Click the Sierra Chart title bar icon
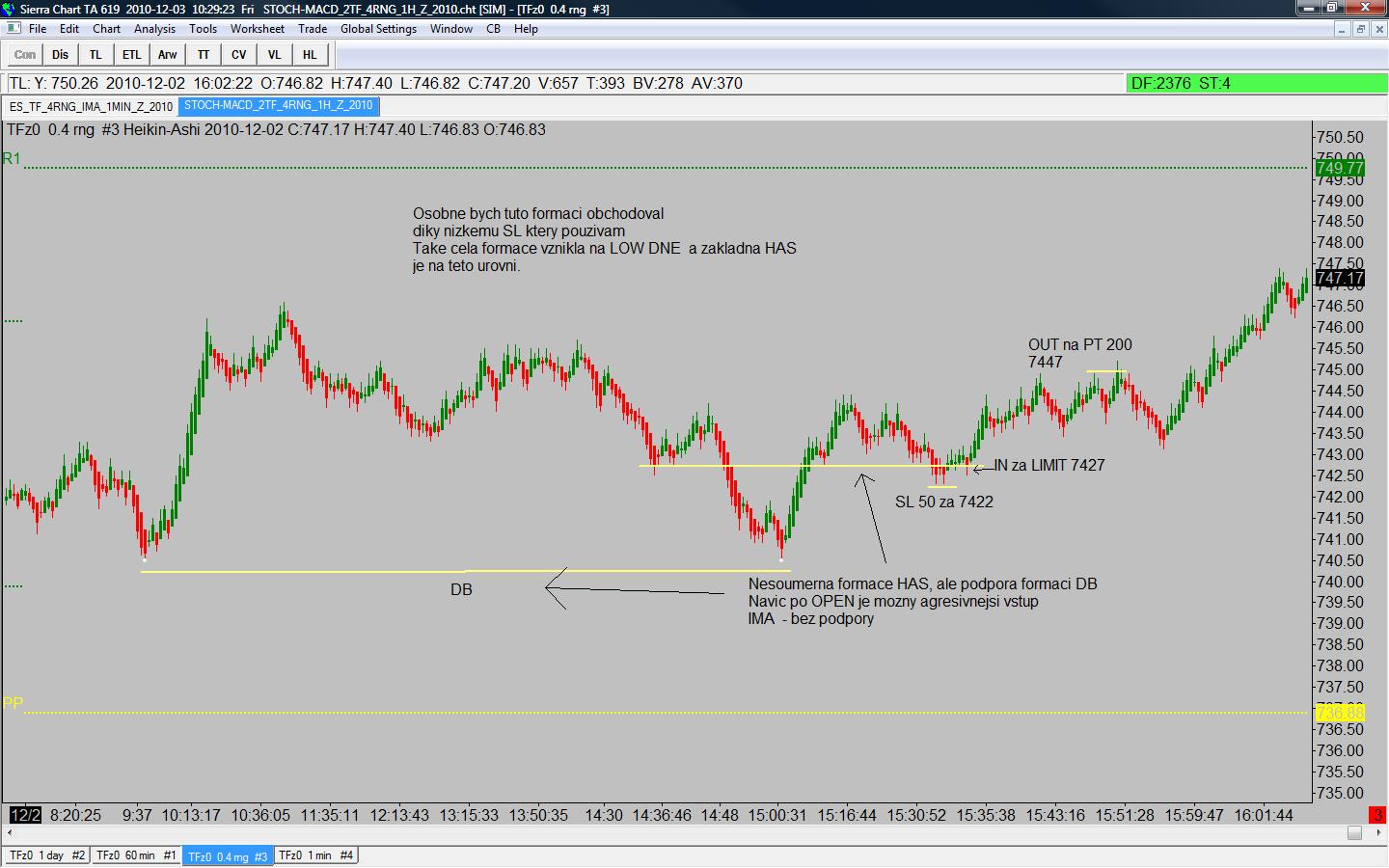 (10, 9)
